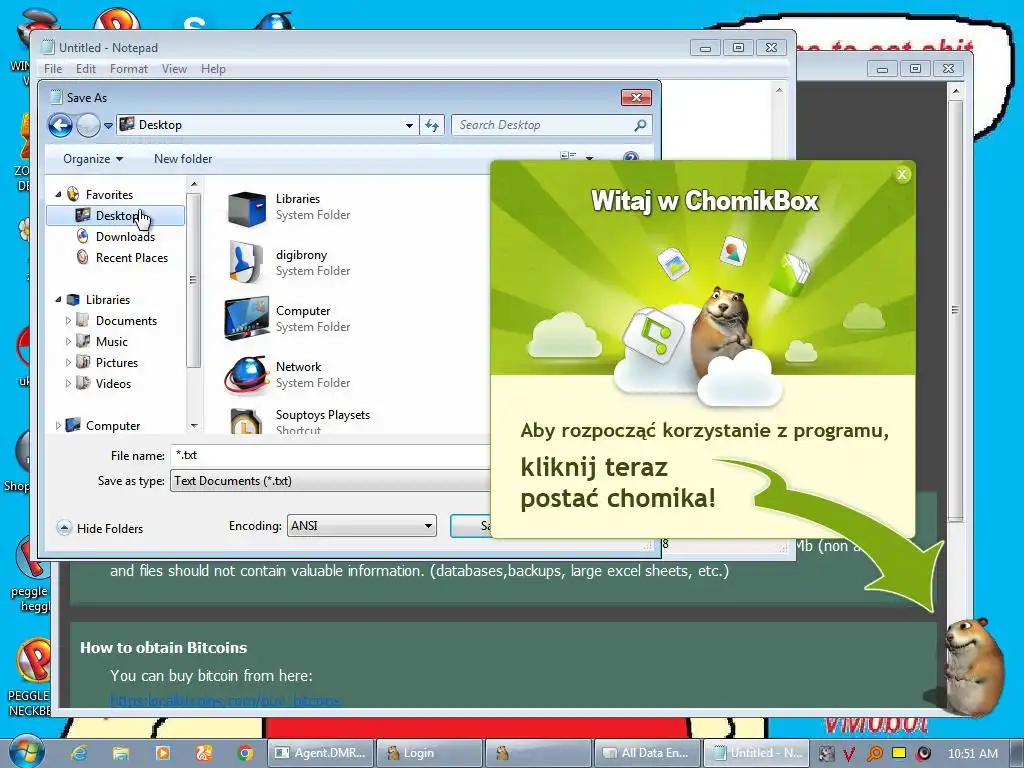1024x768 pixels.
Task: Click the clock showing 10:51 AM
Action: coord(972,753)
